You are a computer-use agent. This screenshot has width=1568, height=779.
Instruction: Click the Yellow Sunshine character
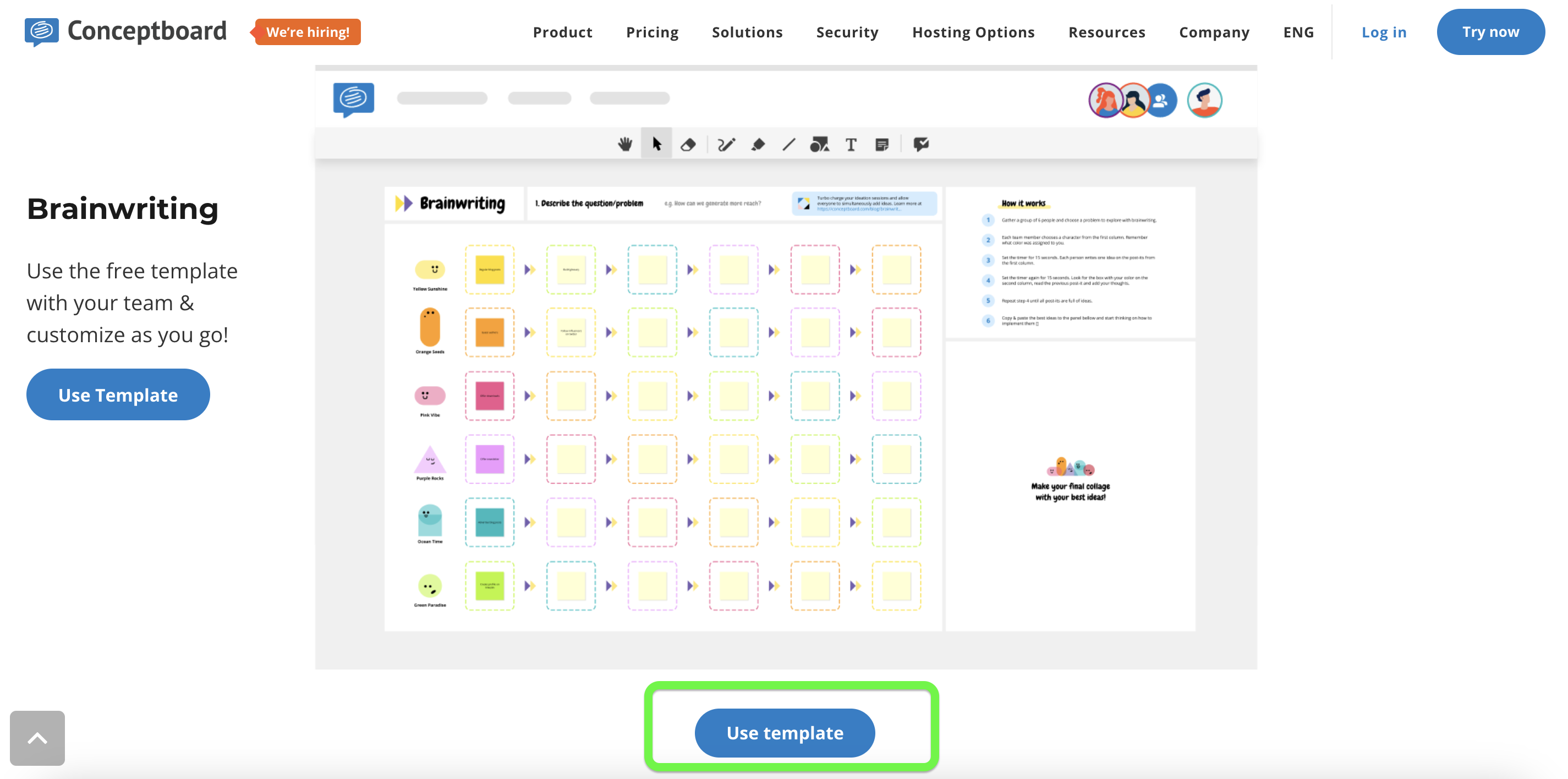[x=430, y=270]
